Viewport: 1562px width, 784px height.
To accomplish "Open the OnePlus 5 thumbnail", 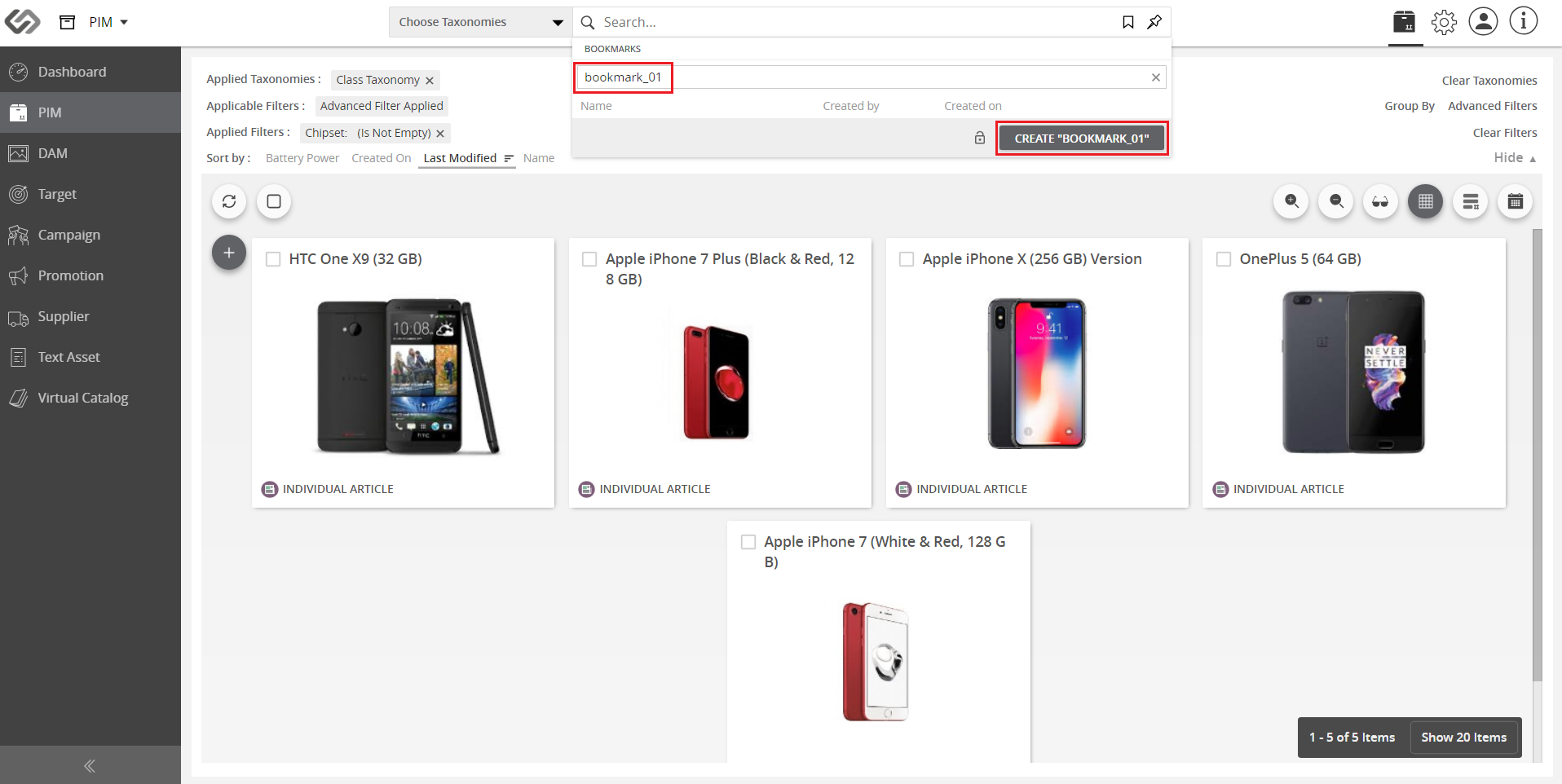I will tap(1353, 372).
